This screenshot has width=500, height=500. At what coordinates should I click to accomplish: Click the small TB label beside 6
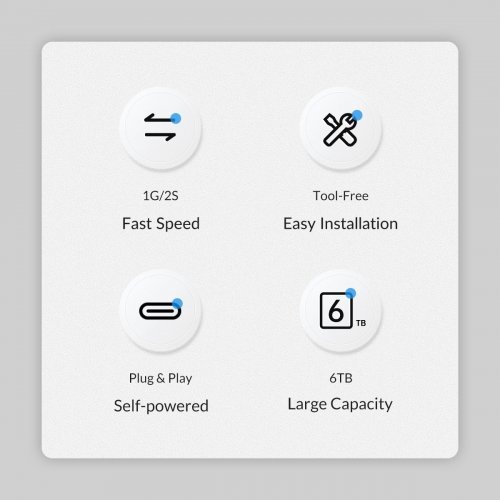click(x=361, y=323)
